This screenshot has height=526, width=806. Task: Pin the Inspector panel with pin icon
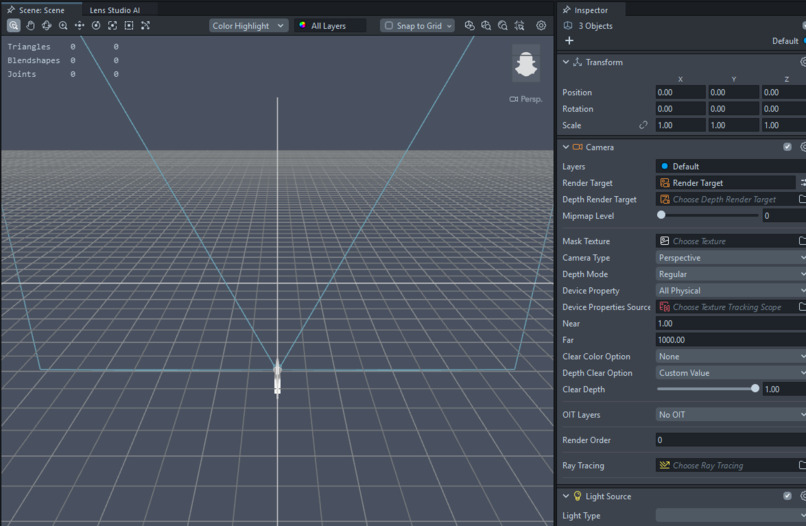tap(566, 10)
